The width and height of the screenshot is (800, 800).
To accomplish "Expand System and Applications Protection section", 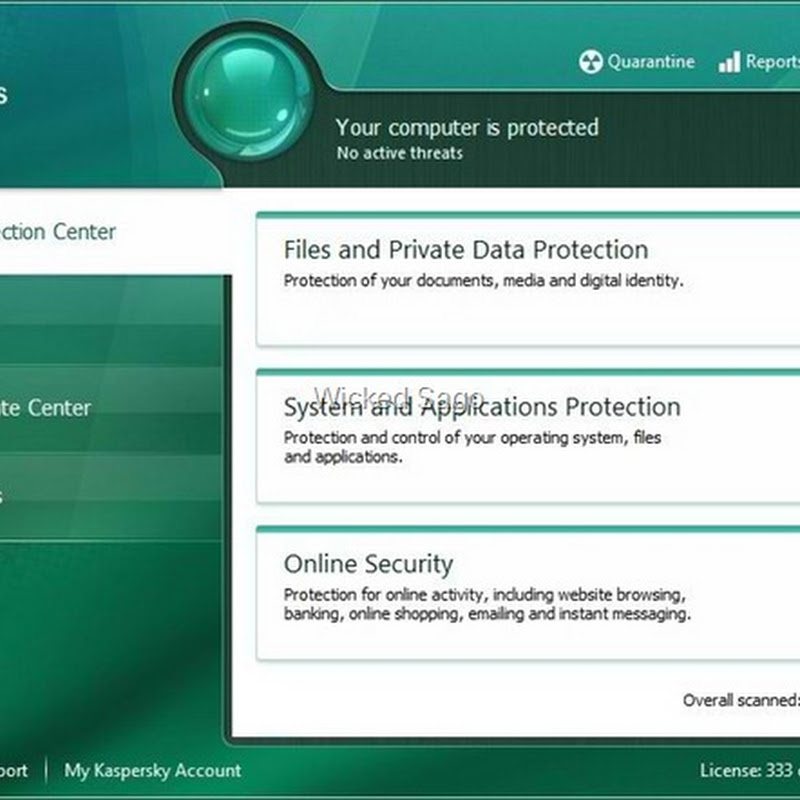I will pyautogui.click(x=482, y=407).
